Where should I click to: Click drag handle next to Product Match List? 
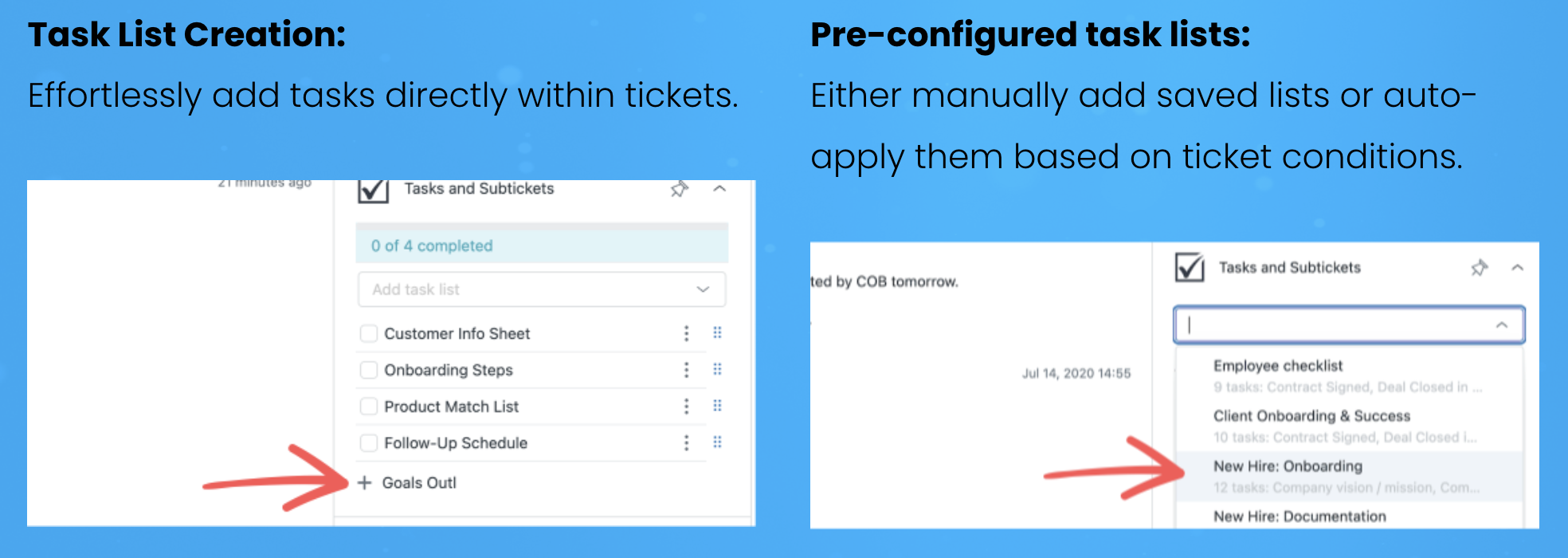pos(717,406)
